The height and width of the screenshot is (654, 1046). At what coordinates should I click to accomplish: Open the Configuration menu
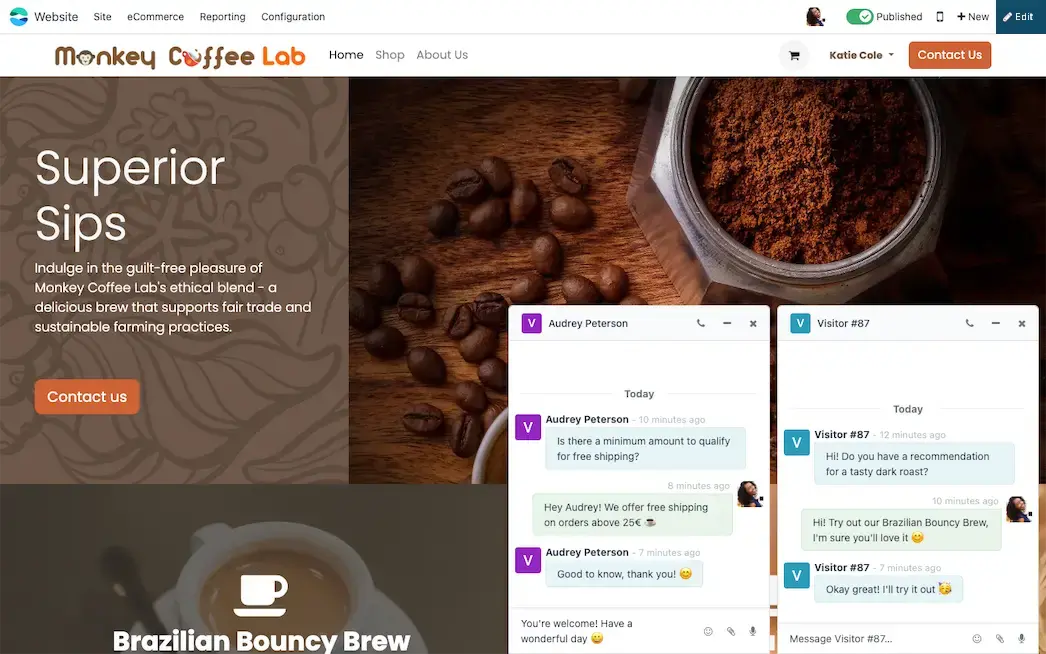pos(293,17)
